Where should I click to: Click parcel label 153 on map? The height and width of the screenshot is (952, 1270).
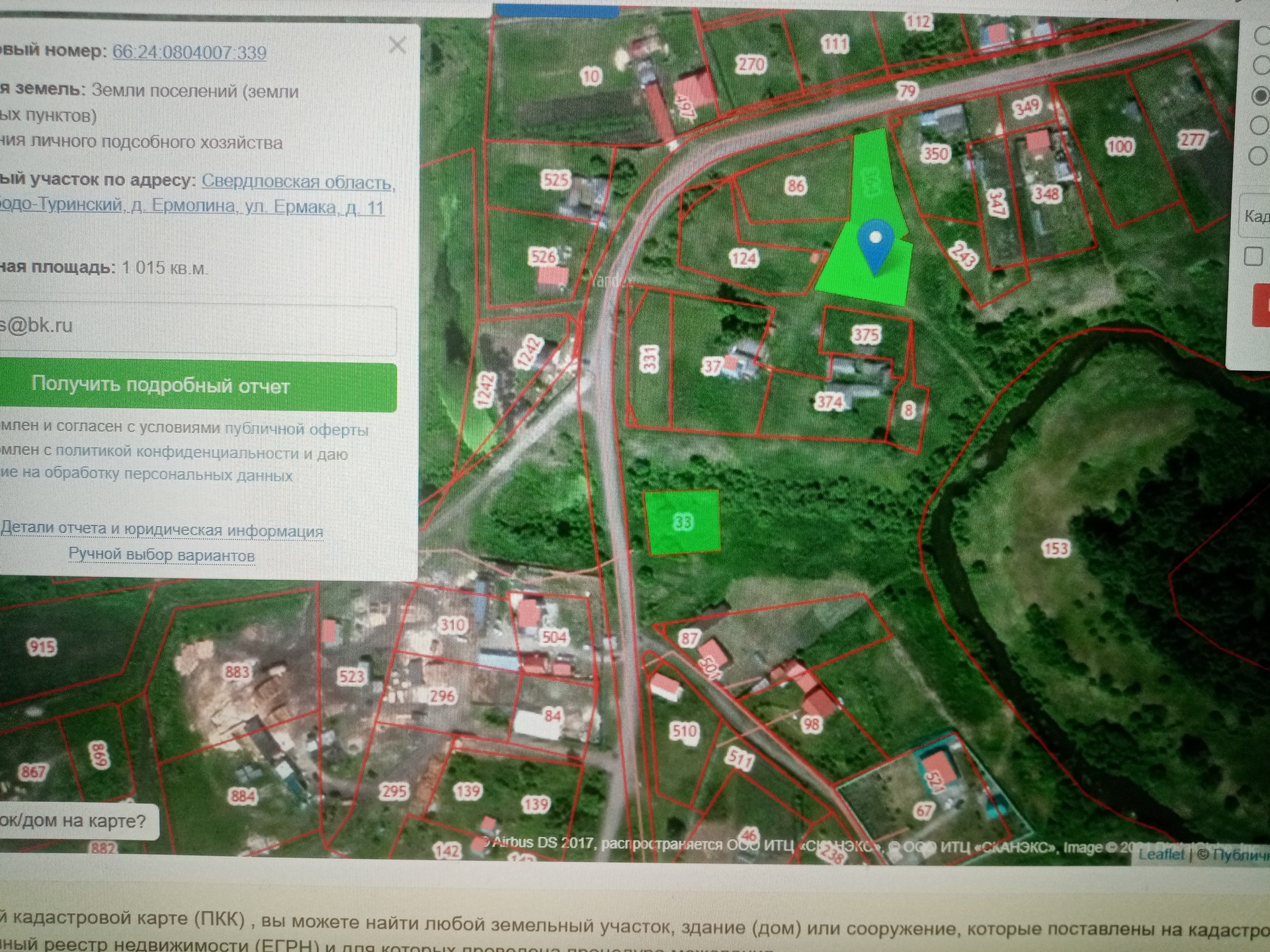tap(1055, 549)
